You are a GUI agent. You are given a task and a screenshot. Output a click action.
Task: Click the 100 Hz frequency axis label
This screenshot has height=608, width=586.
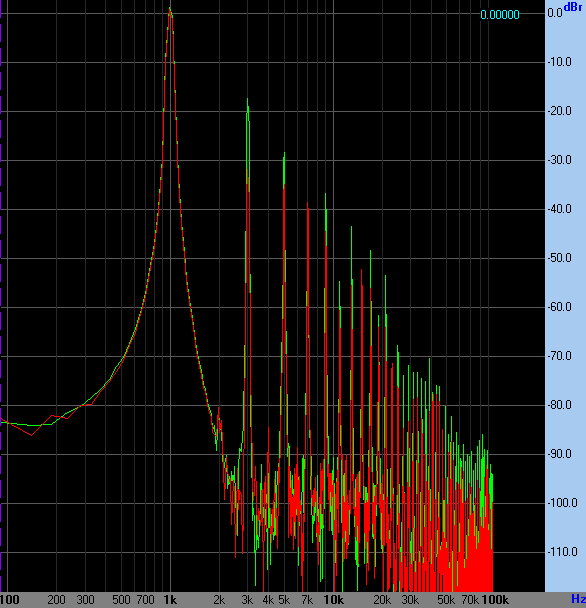point(10,600)
